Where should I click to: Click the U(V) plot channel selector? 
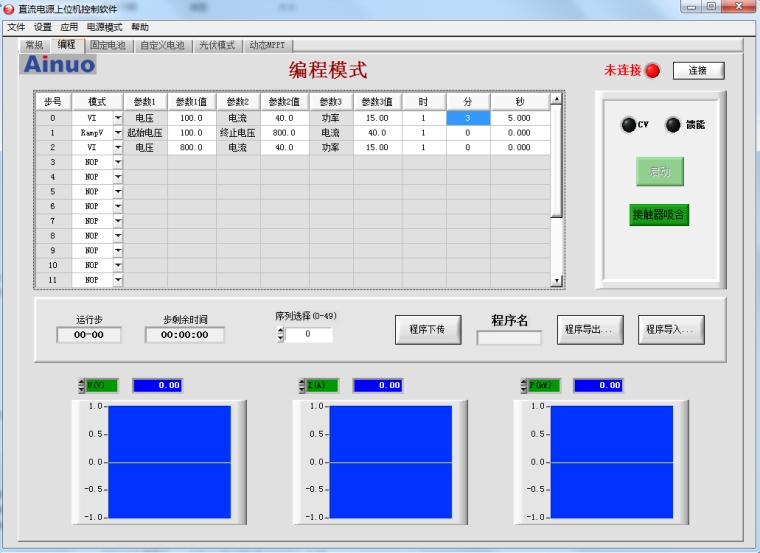(101, 385)
